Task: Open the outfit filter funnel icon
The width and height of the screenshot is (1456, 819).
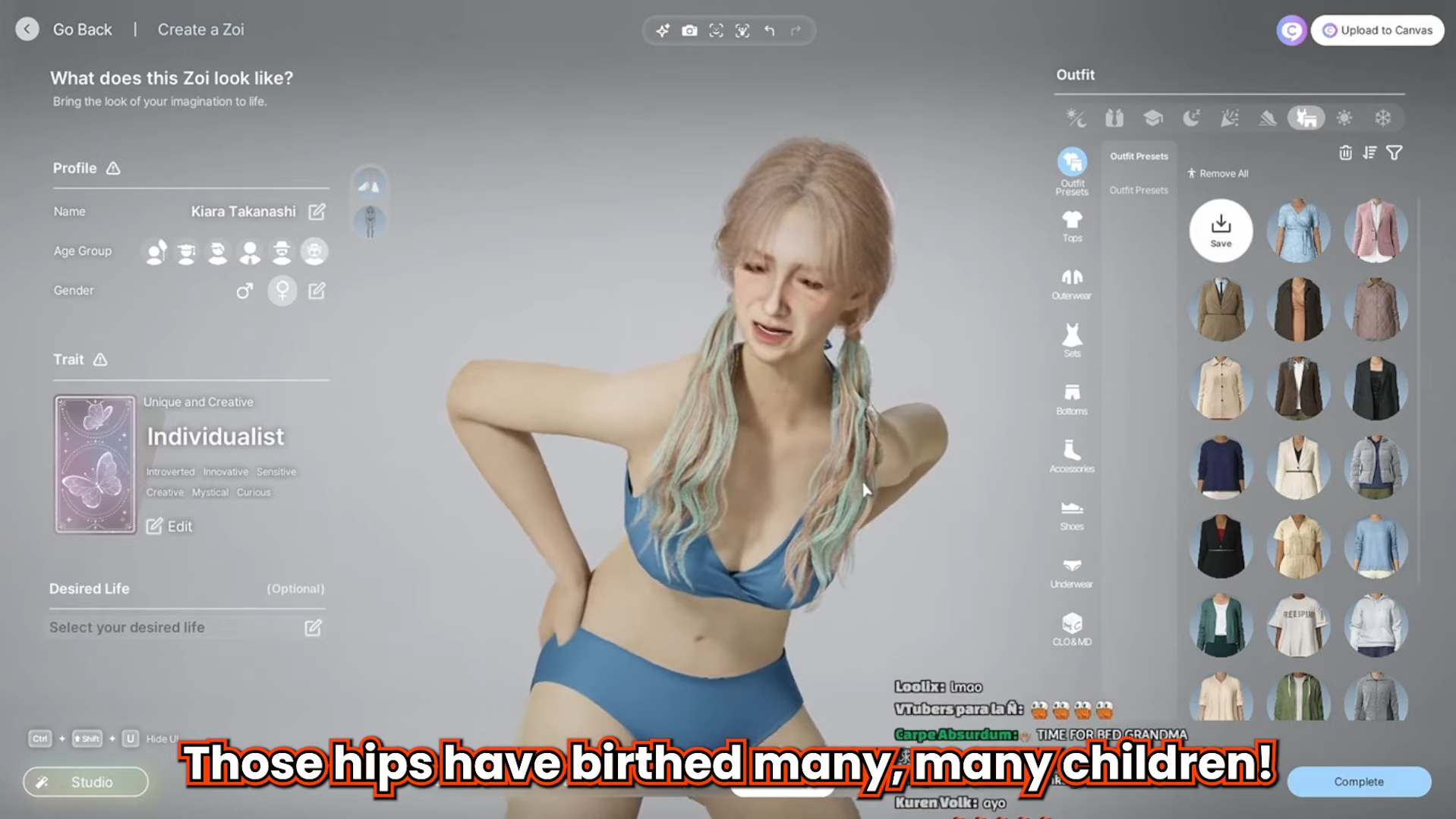Action: point(1395,153)
